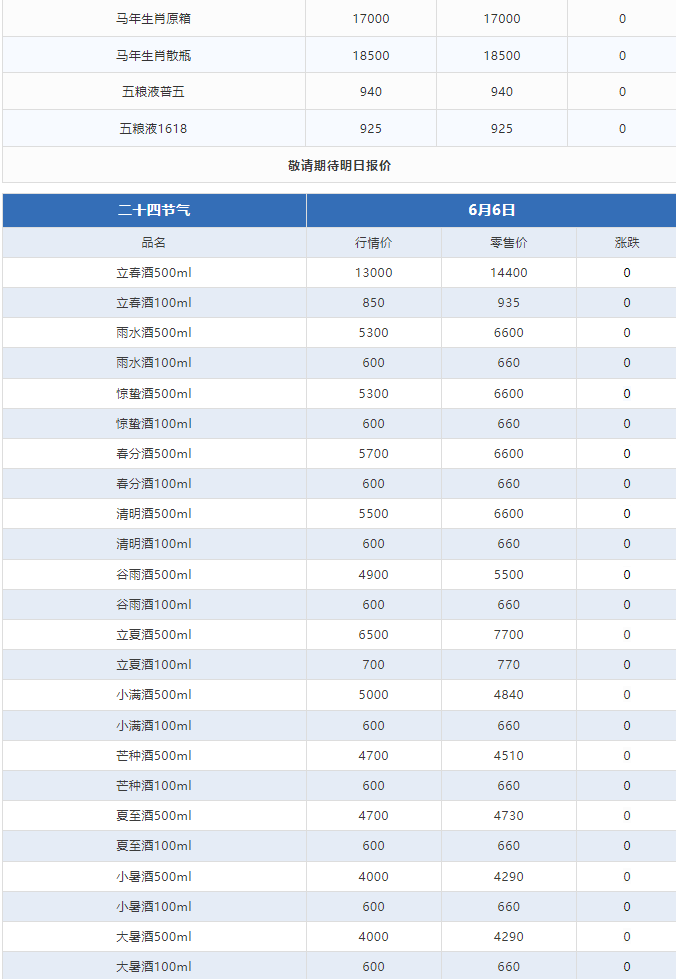Select the 五粮液普五 row label
The height and width of the screenshot is (979, 676).
(x=154, y=92)
